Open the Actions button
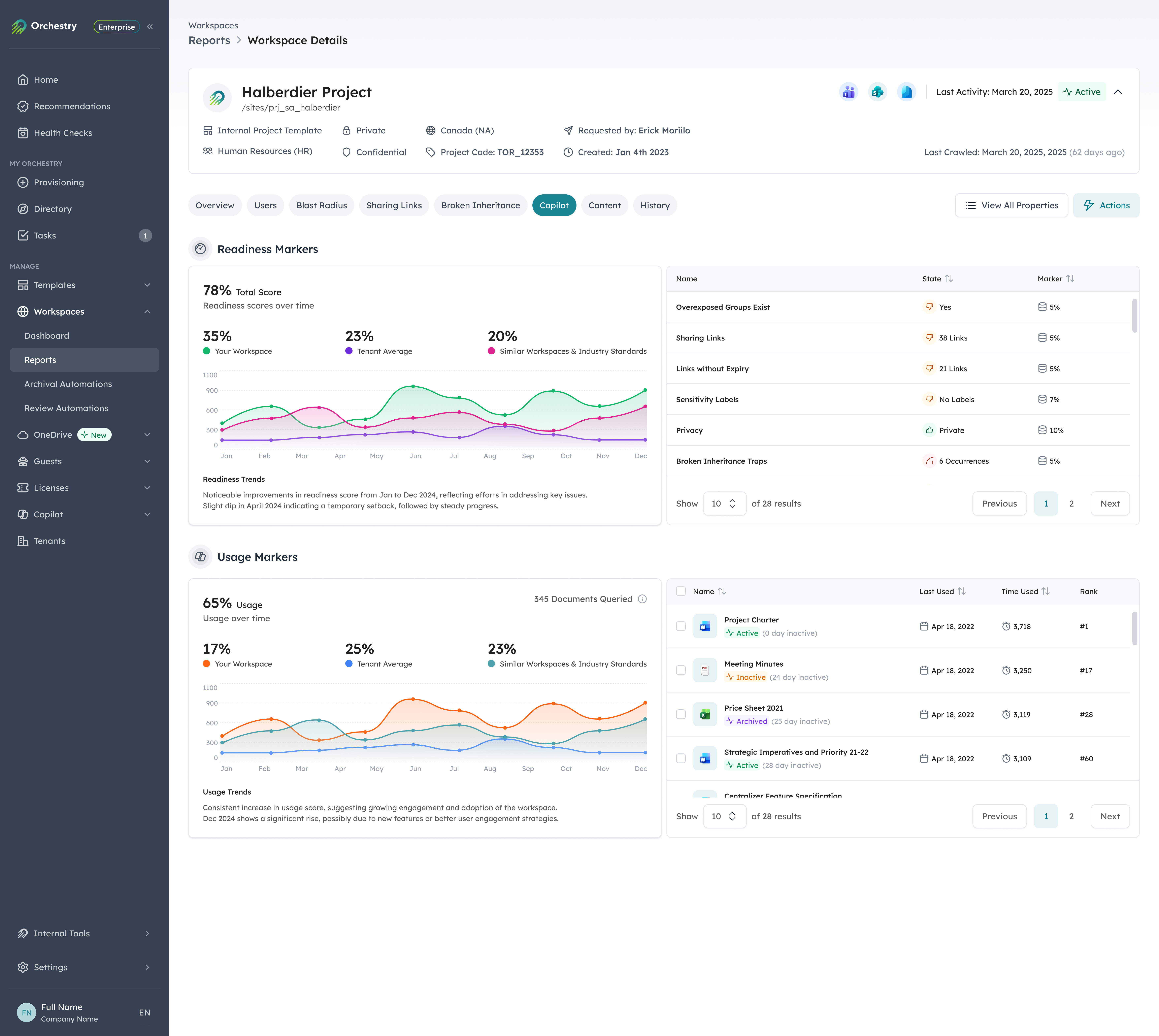The height and width of the screenshot is (1036, 1159). click(x=1105, y=205)
